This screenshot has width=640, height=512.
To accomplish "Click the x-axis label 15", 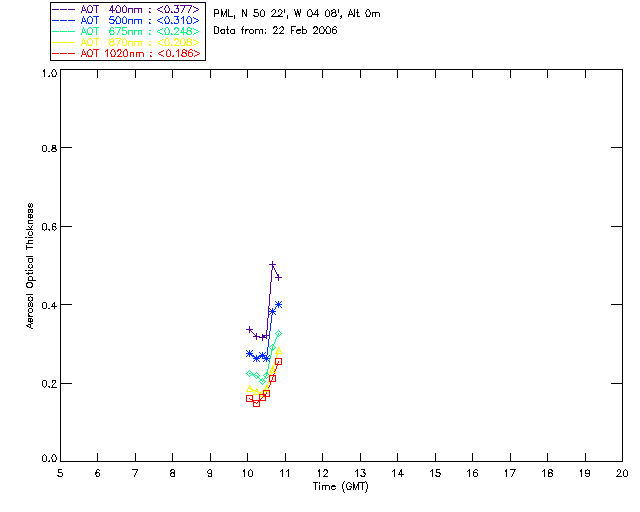I will 435,474.
